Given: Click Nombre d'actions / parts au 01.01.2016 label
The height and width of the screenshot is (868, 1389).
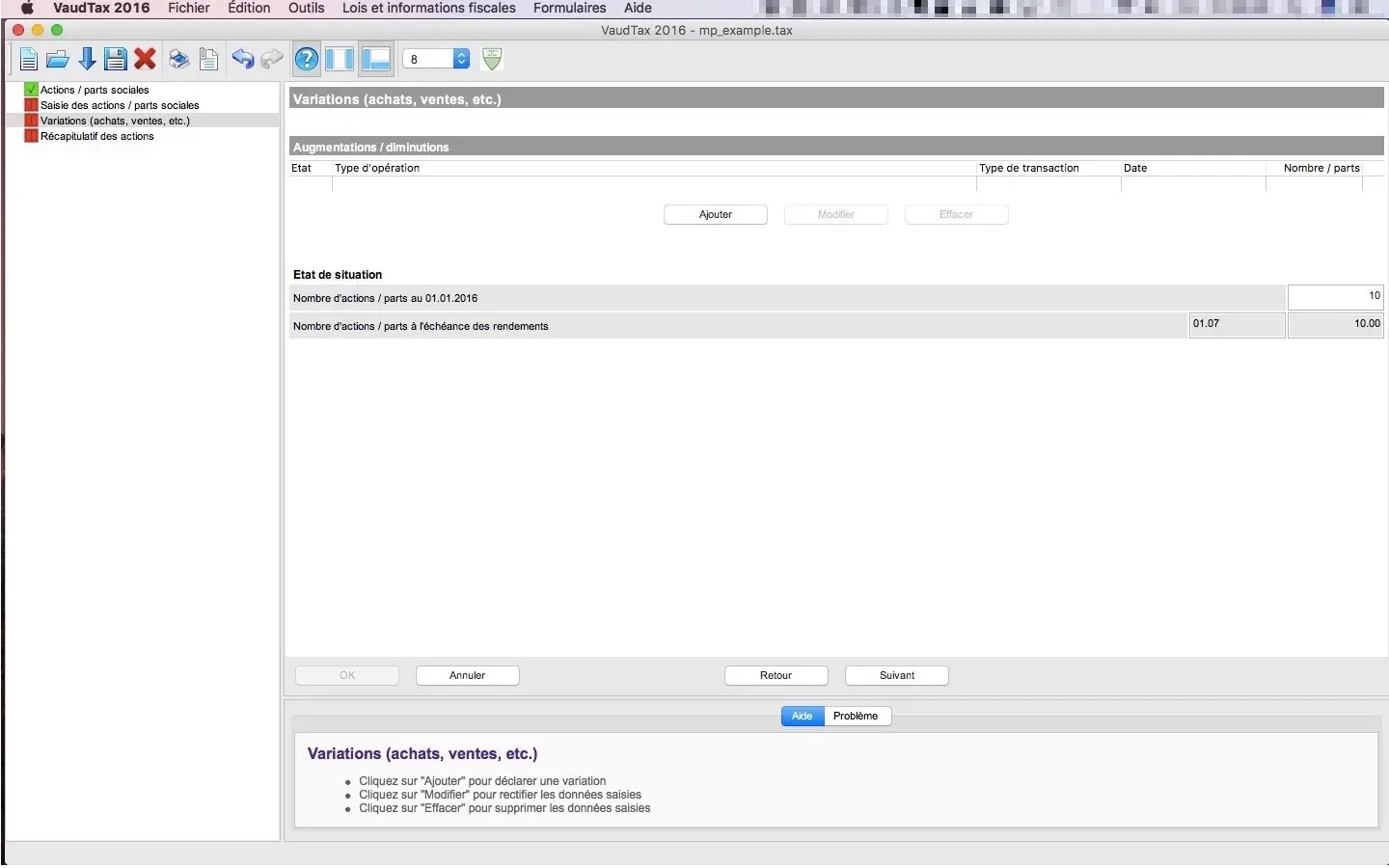Looking at the screenshot, I should coord(385,298).
